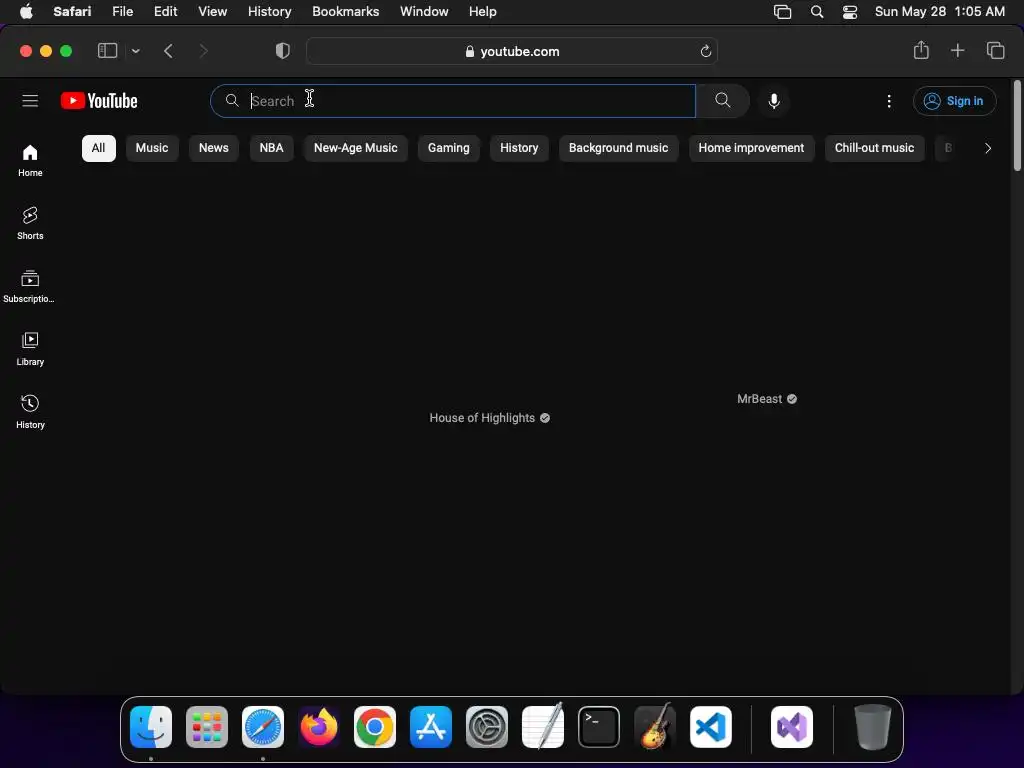
Task: Open YouTube settings three-dot menu
Action: click(x=889, y=101)
